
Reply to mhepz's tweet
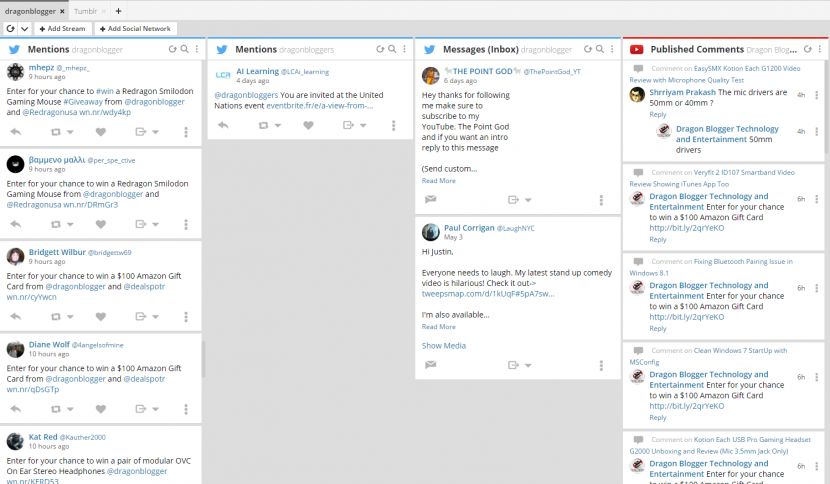pos(16,132)
